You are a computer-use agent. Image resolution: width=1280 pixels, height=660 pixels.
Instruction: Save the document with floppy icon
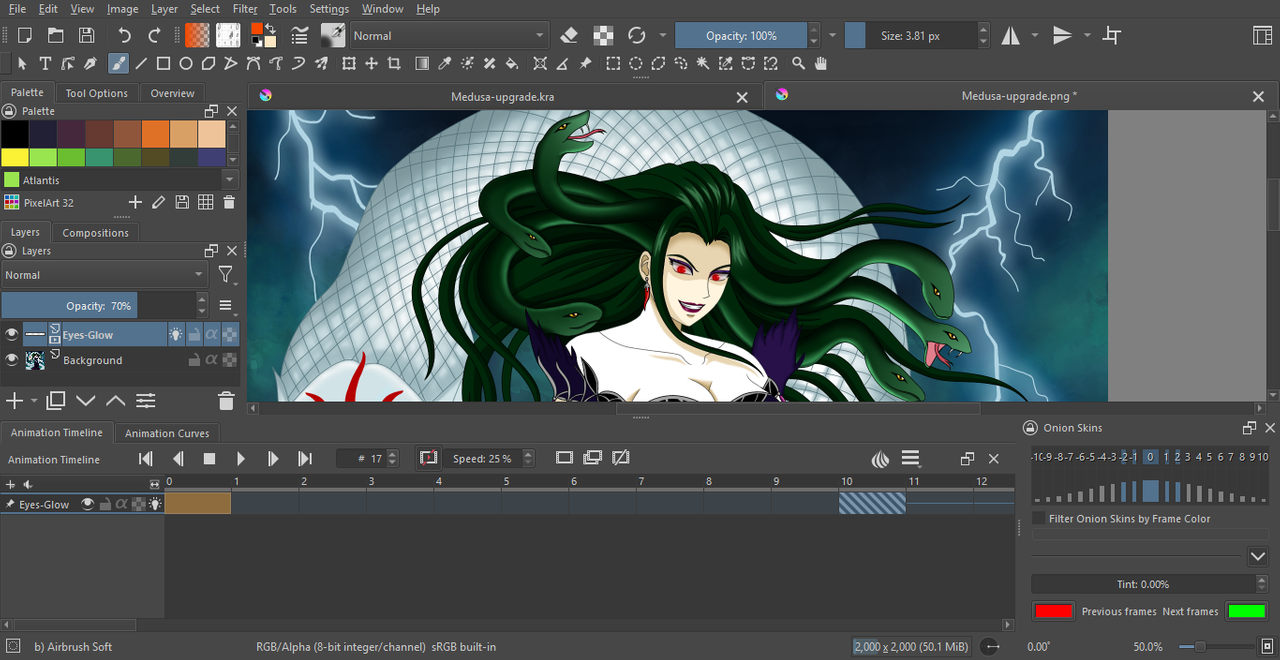(87, 35)
